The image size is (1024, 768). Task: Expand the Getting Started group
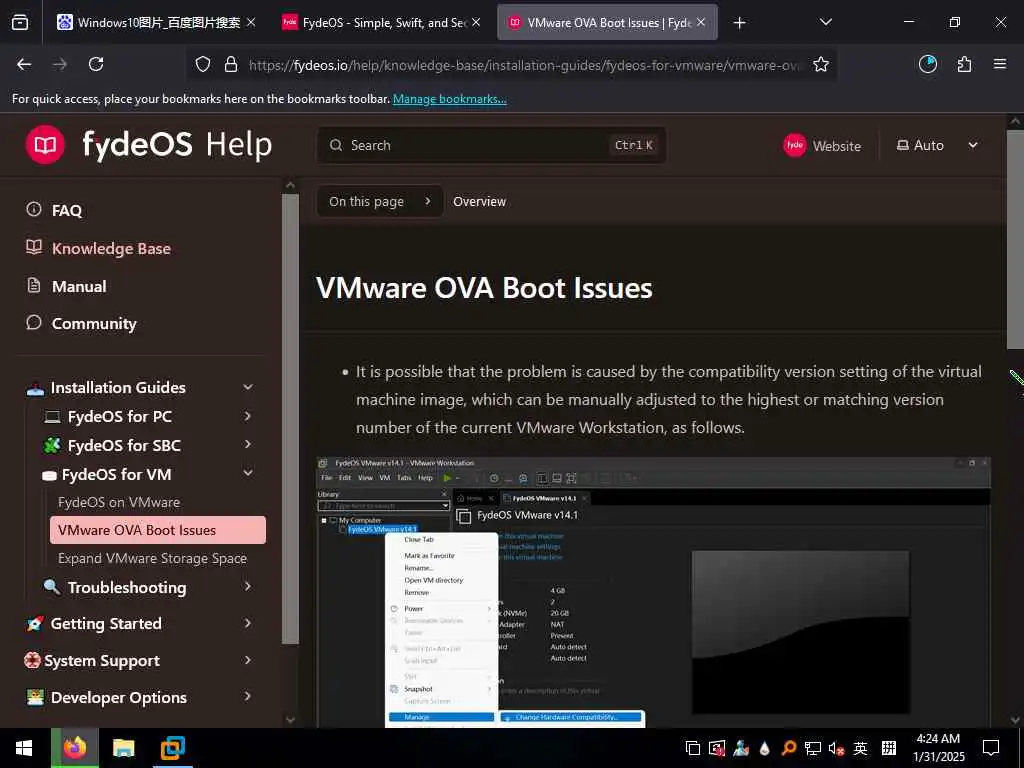pyautogui.click(x=248, y=623)
